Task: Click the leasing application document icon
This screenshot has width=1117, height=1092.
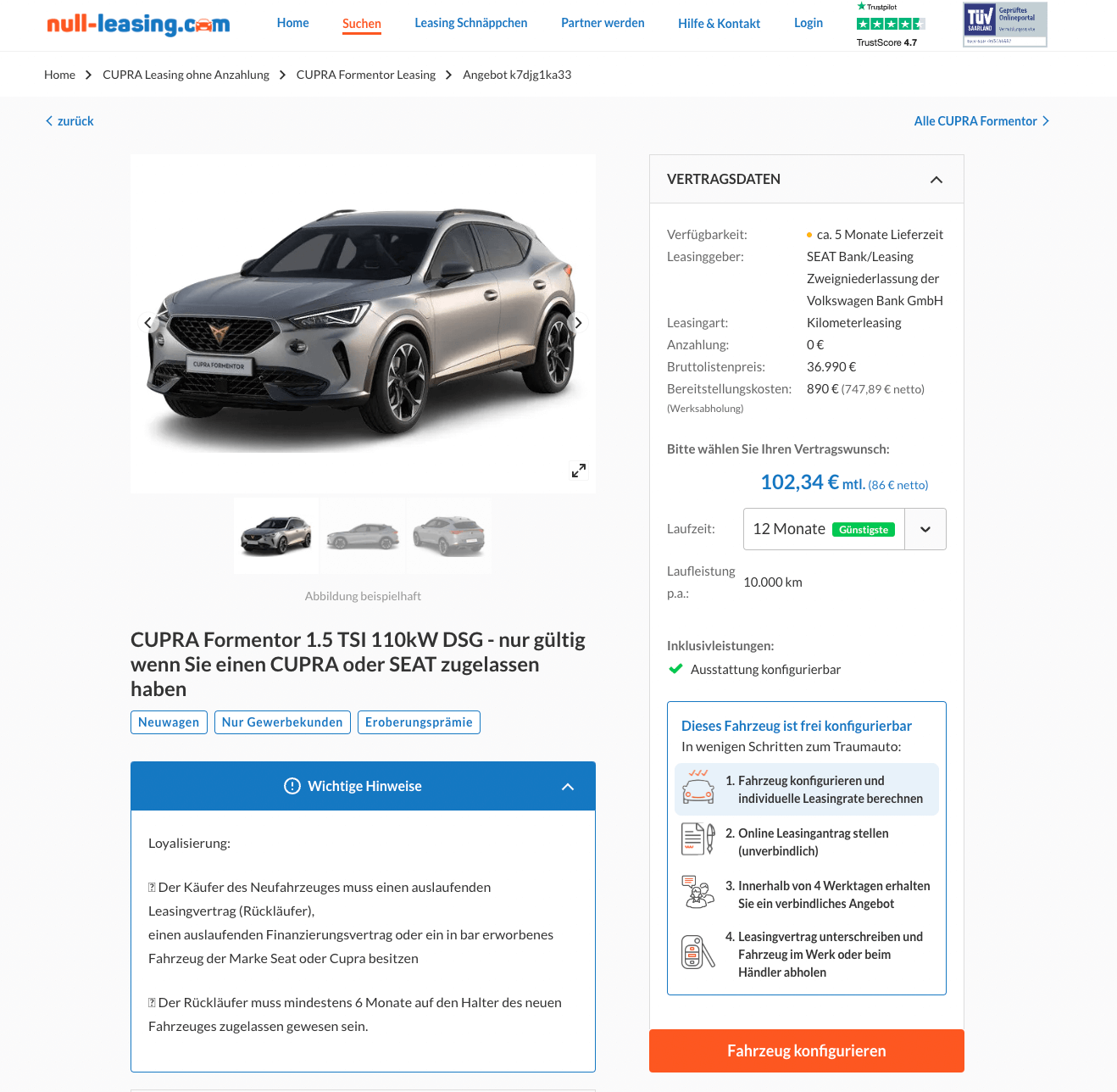Action: click(698, 839)
